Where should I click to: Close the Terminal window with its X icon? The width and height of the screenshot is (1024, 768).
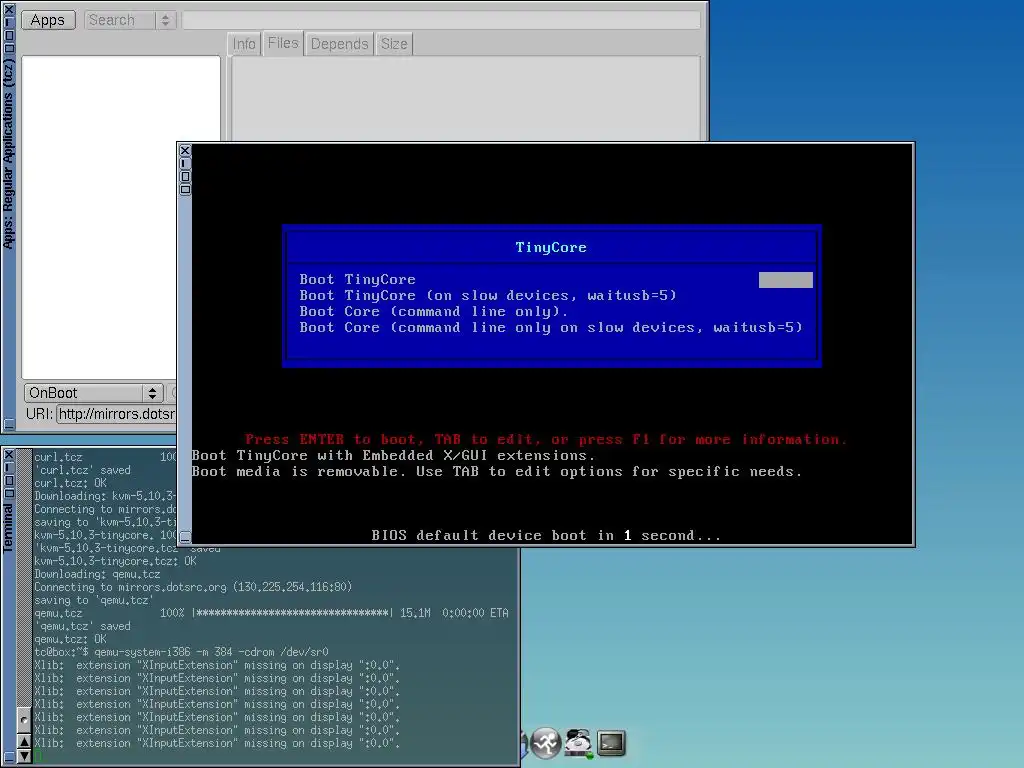point(9,455)
